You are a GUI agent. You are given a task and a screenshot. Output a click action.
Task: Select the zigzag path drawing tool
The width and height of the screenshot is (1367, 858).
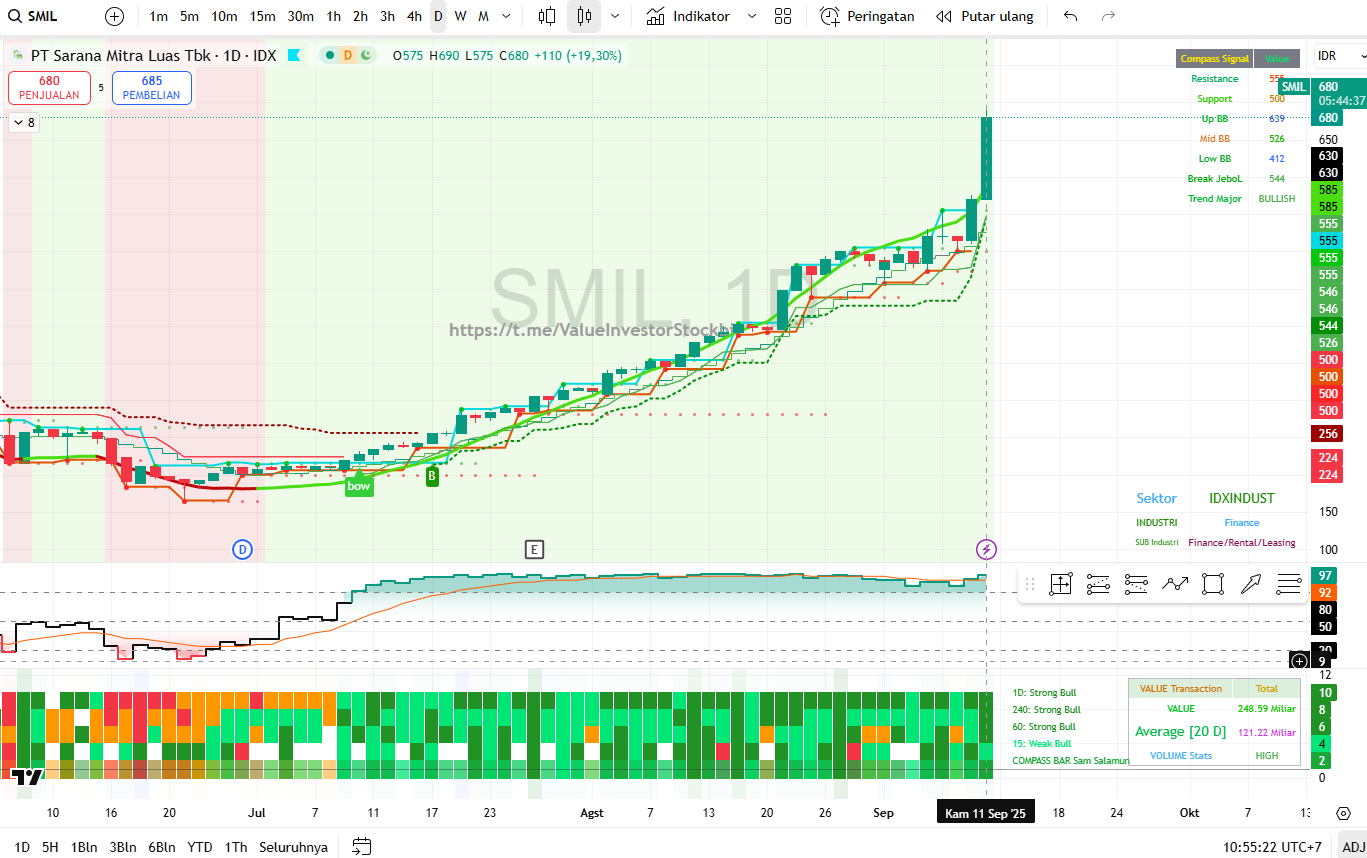[x=1174, y=584]
